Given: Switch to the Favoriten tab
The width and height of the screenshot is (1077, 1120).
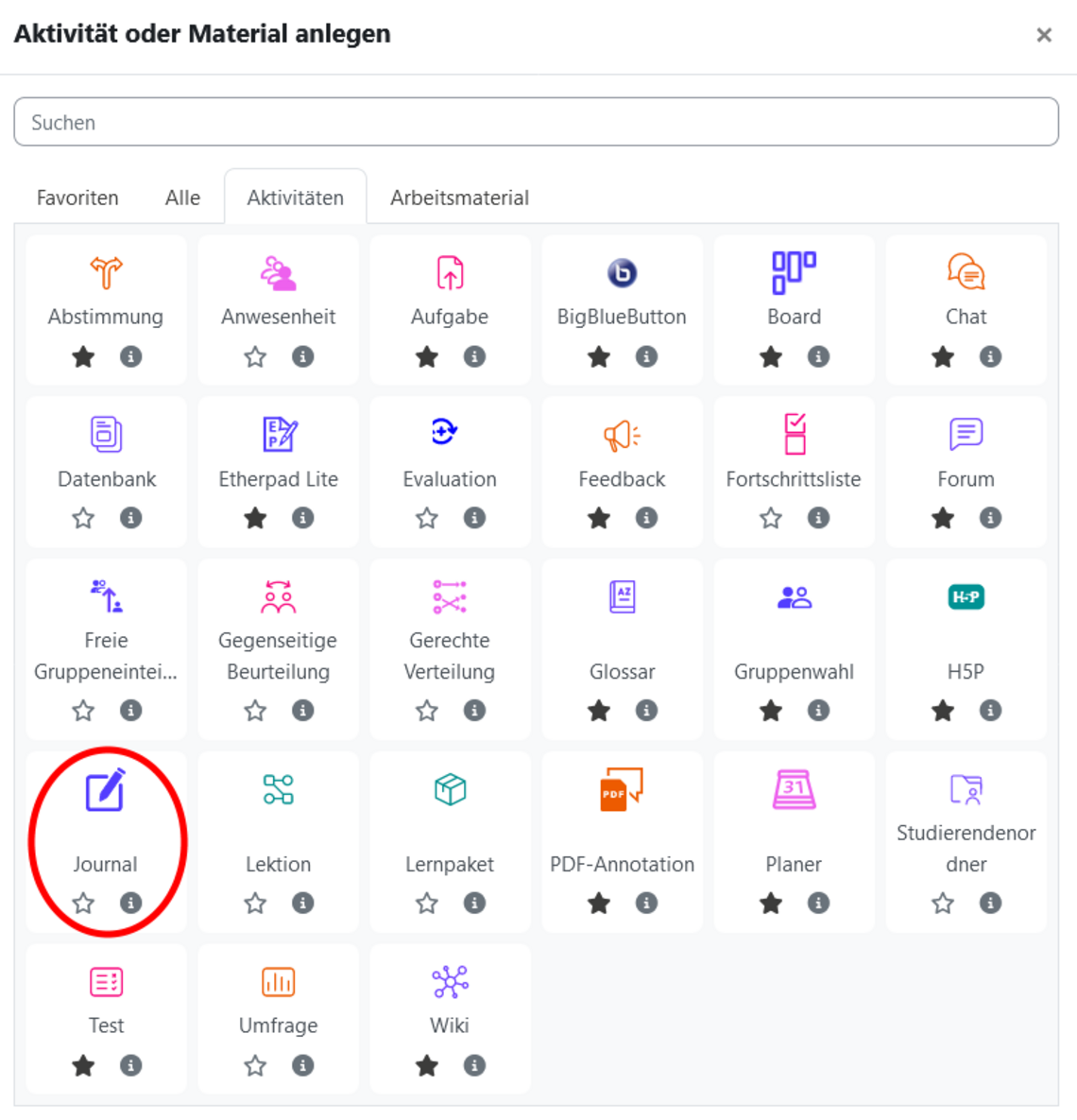Looking at the screenshot, I should pos(77,198).
